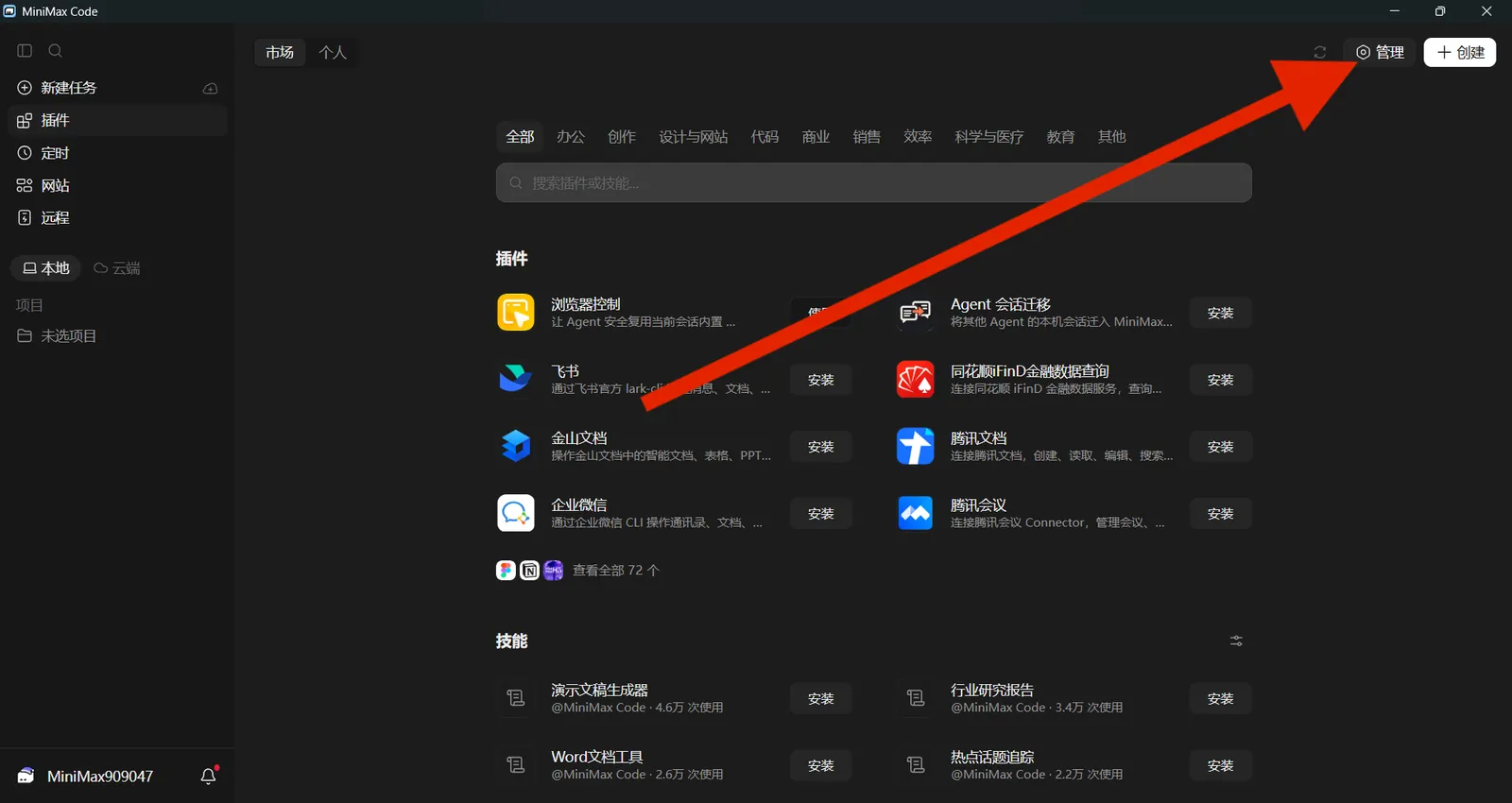The image size is (1512, 803).
Task: Click the MiniMax Code app logo
Action: [x=9, y=11]
